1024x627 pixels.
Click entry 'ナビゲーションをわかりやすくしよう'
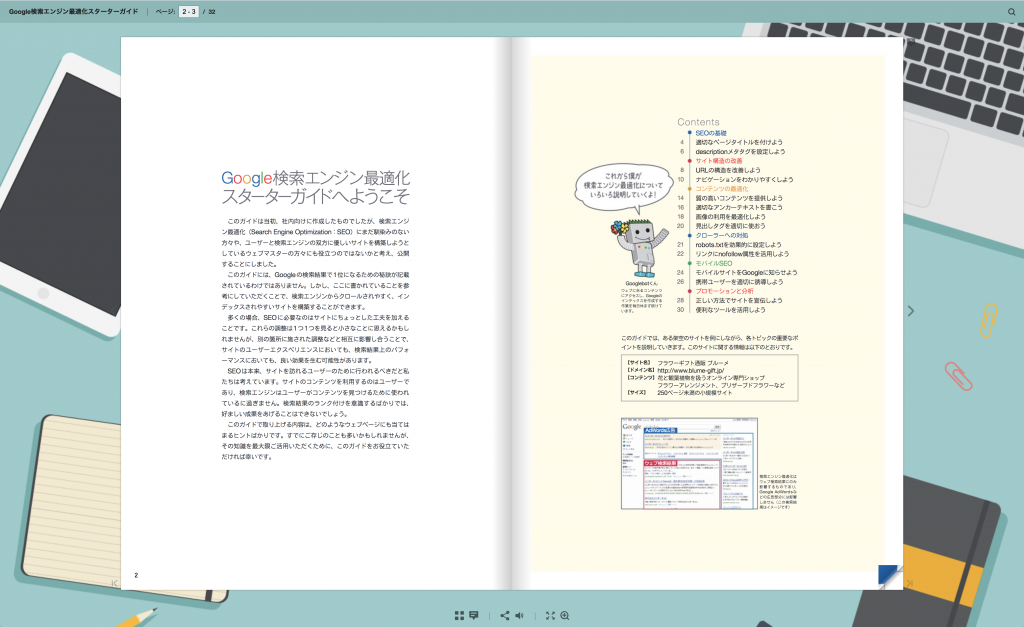coord(744,180)
